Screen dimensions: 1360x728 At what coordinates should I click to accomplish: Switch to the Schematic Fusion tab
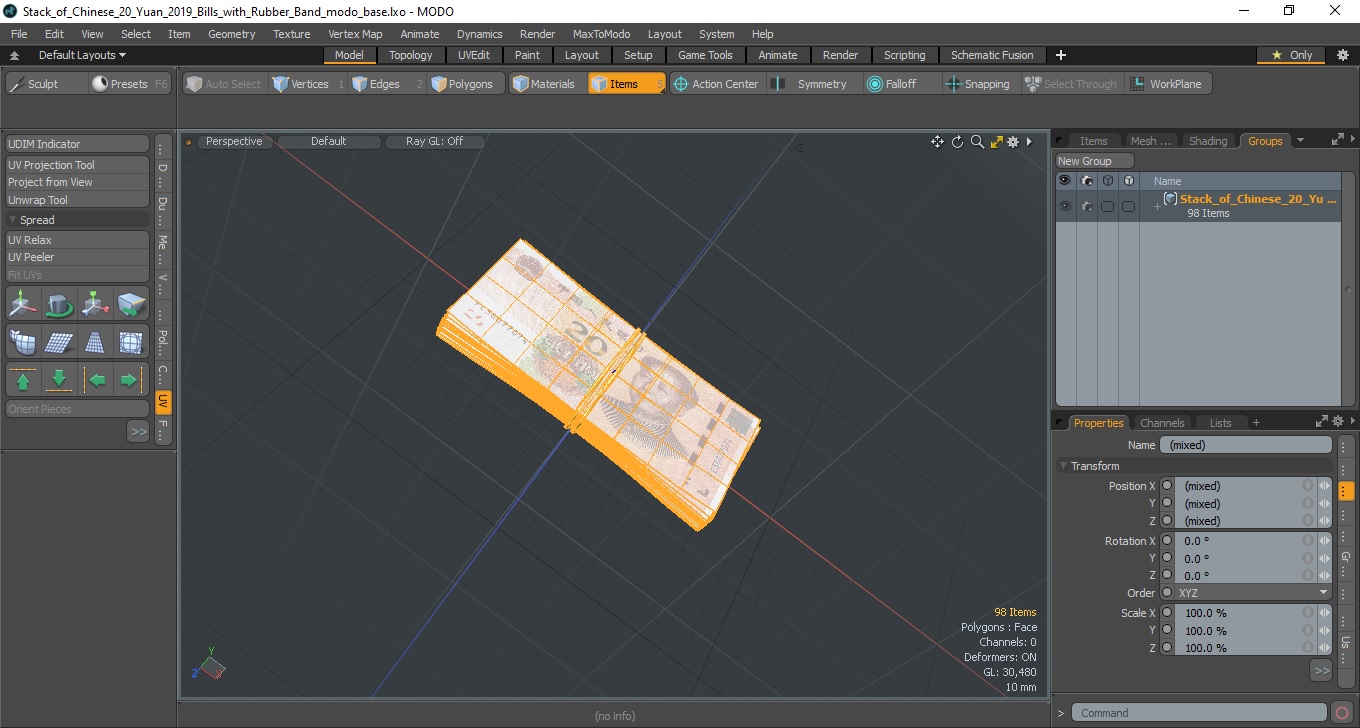992,55
